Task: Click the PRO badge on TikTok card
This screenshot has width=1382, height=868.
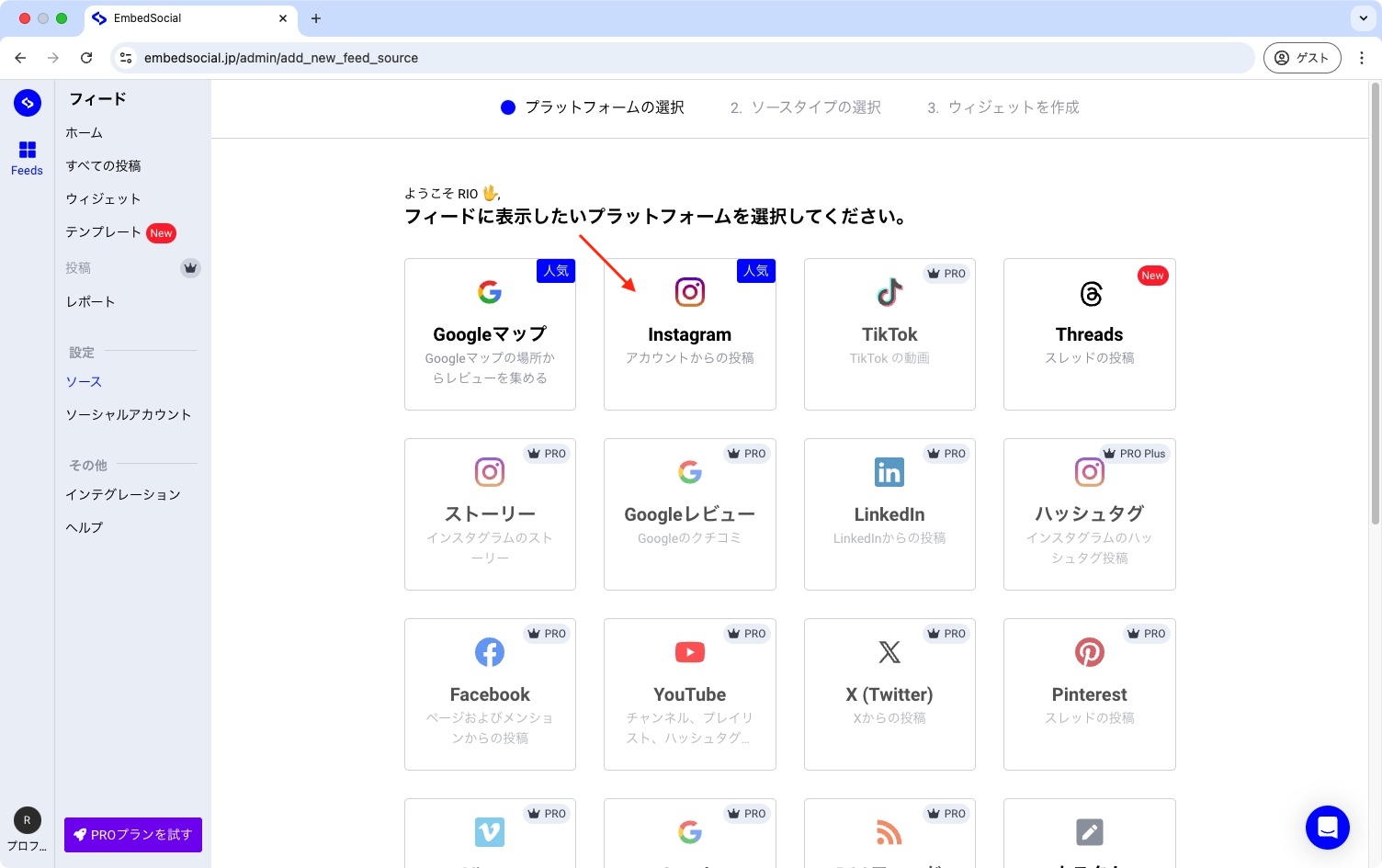Action: (x=946, y=274)
